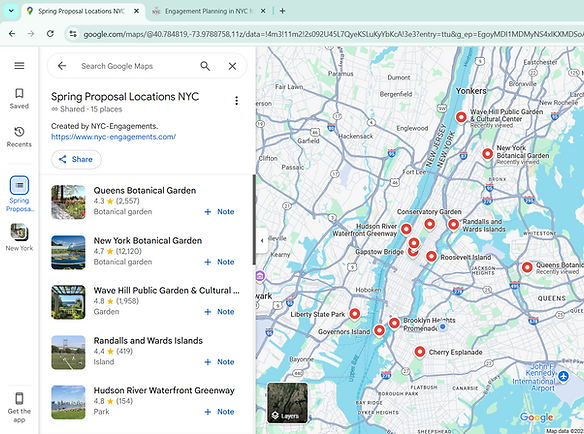This screenshot has height=434, width=584.
Task: Open the list's three-dot more options menu
Action: (237, 101)
